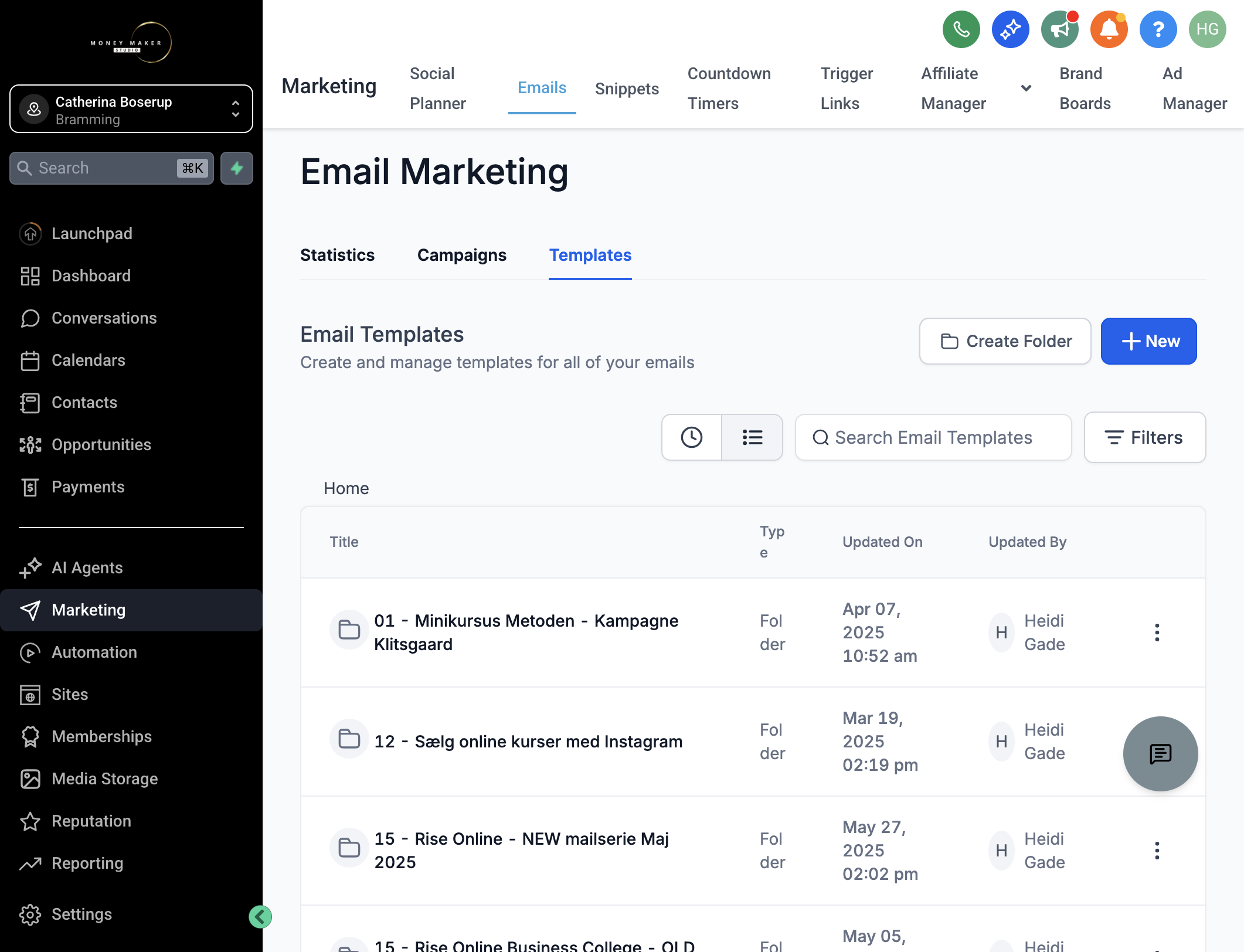This screenshot has width=1244, height=952.
Task: Click the Create Folder button
Action: click(x=1005, y=341)
